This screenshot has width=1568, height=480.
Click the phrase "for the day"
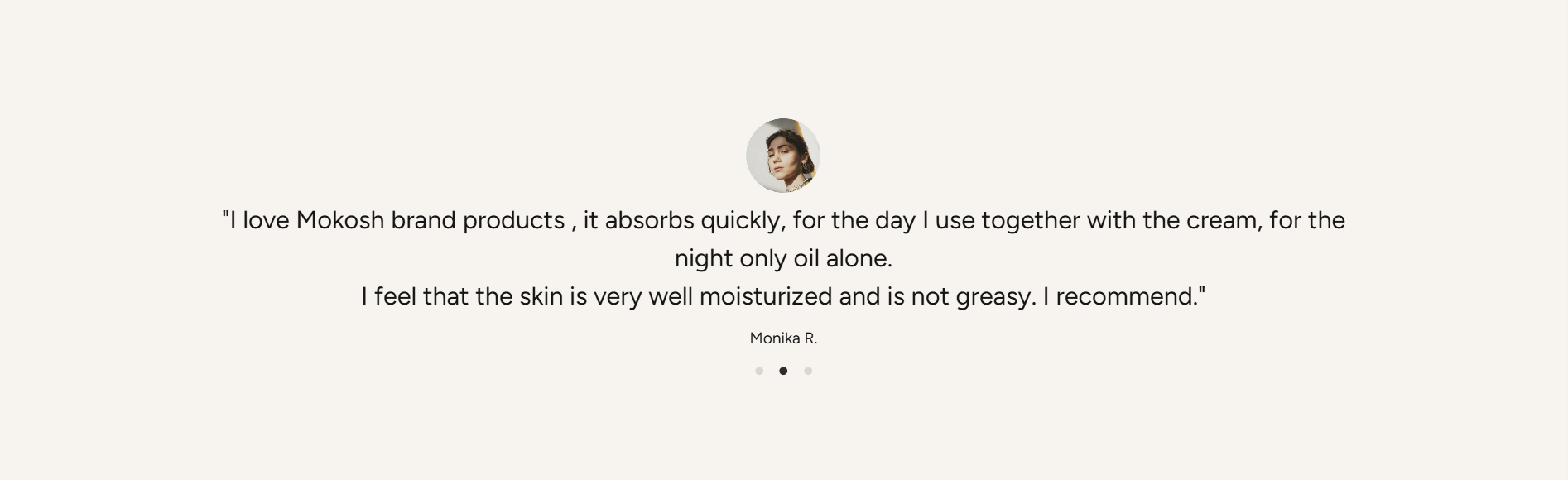854,221
